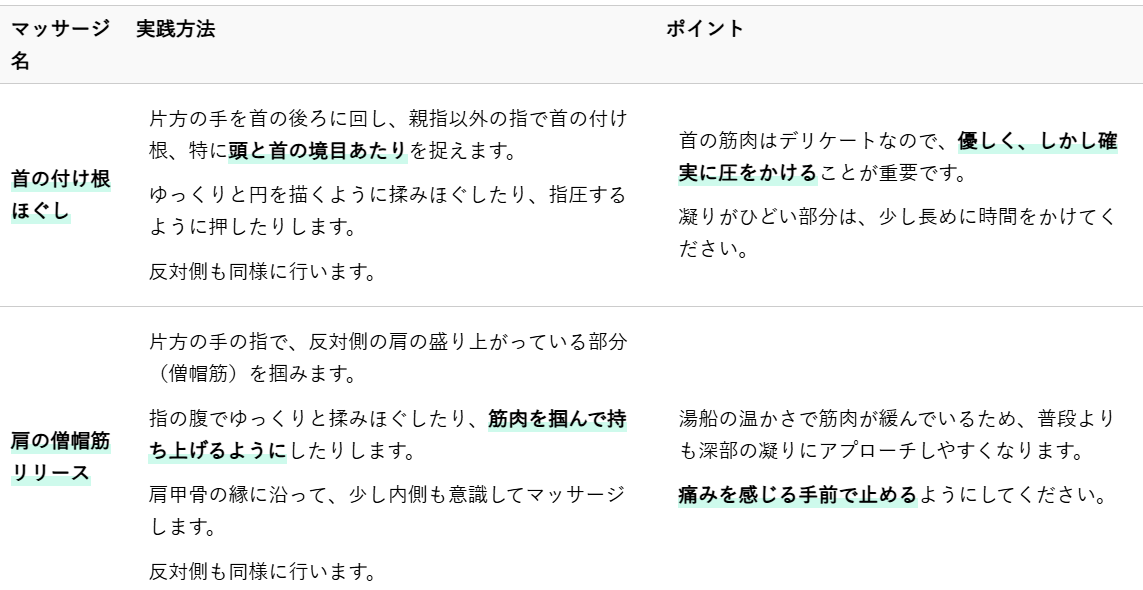Select the ポイント column header

pyautogui.click(x=705, y=30)
